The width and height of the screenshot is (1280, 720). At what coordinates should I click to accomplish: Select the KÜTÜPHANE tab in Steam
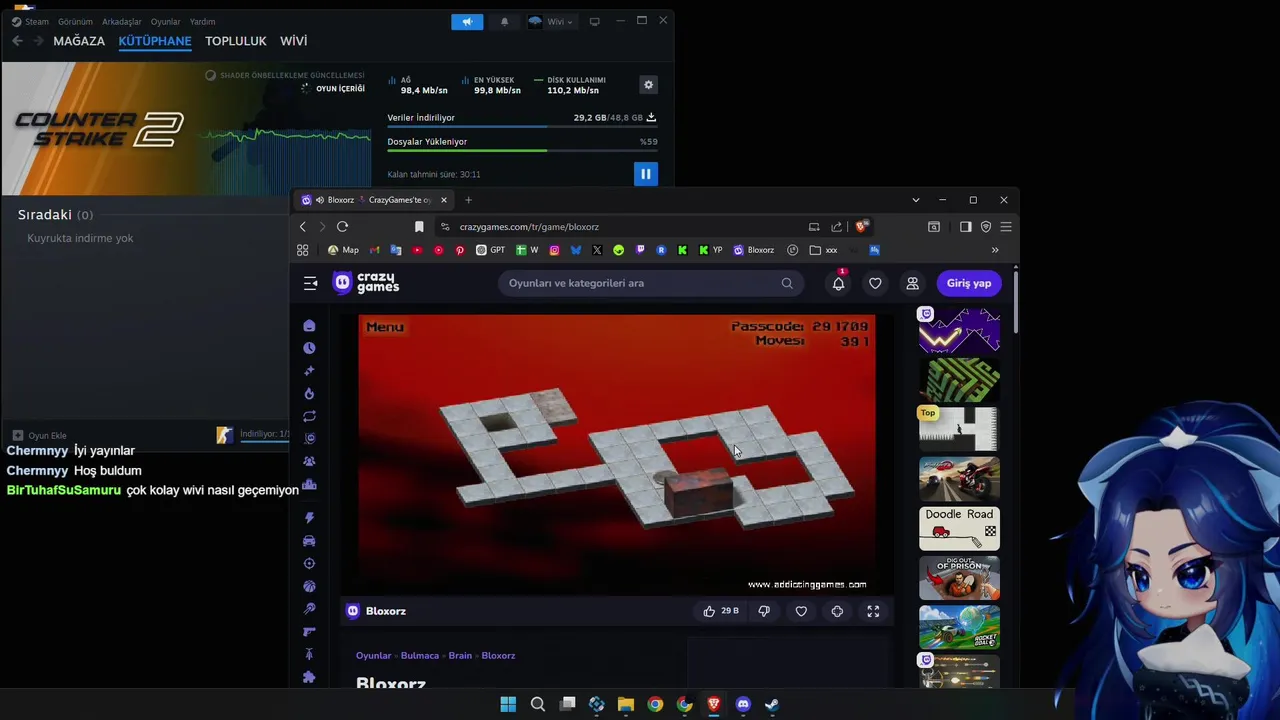155,41
